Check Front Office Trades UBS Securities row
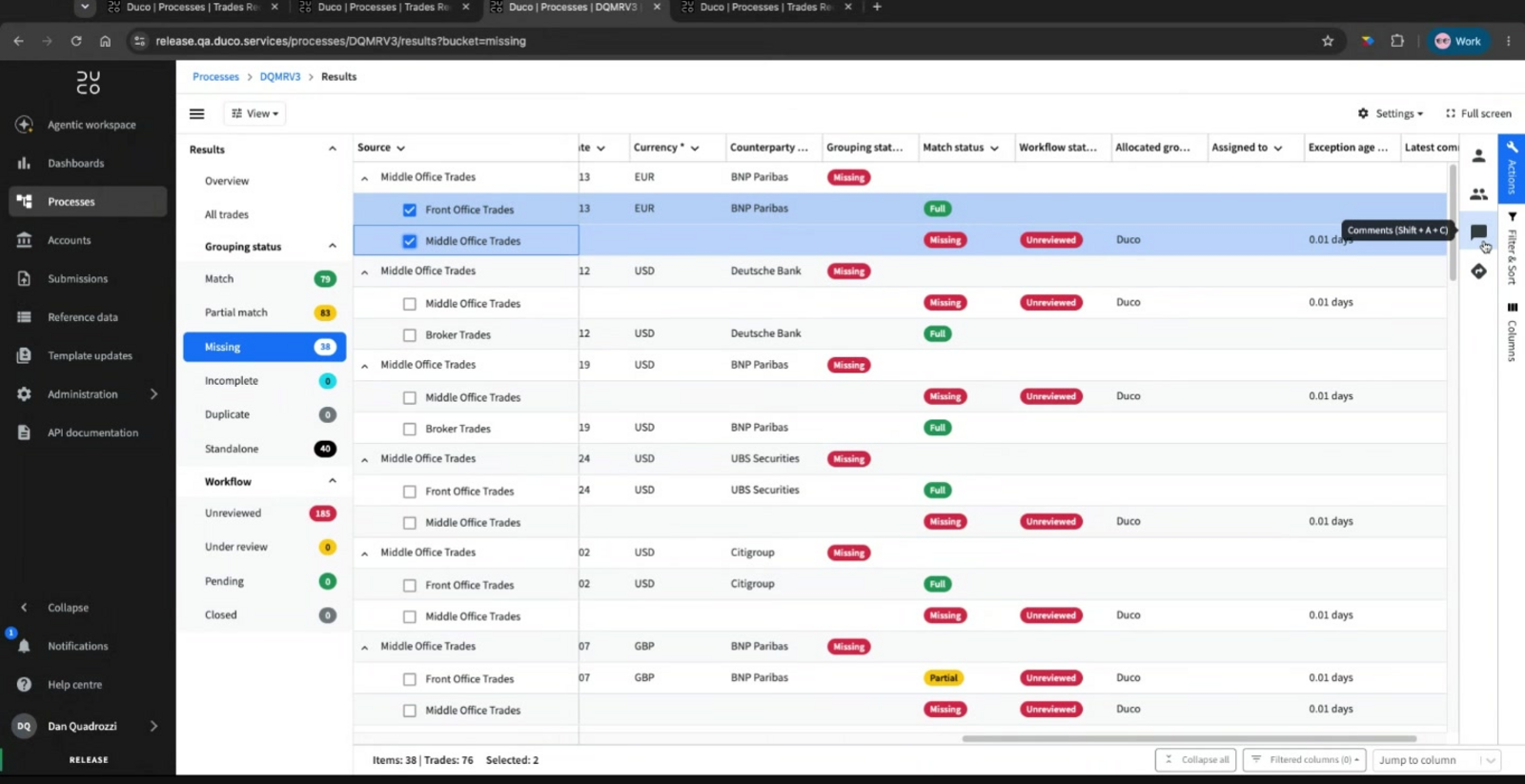Viewport: 1525px width, 784px height. coord(410,492)
